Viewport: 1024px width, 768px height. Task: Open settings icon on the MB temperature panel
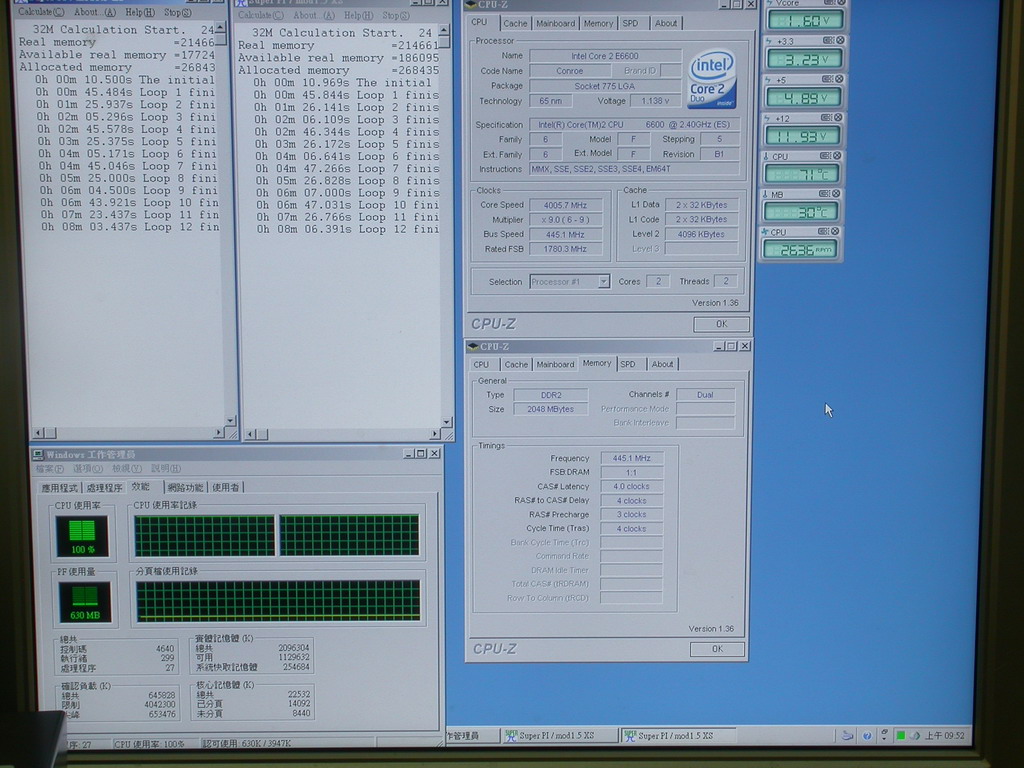coord(825,194)
